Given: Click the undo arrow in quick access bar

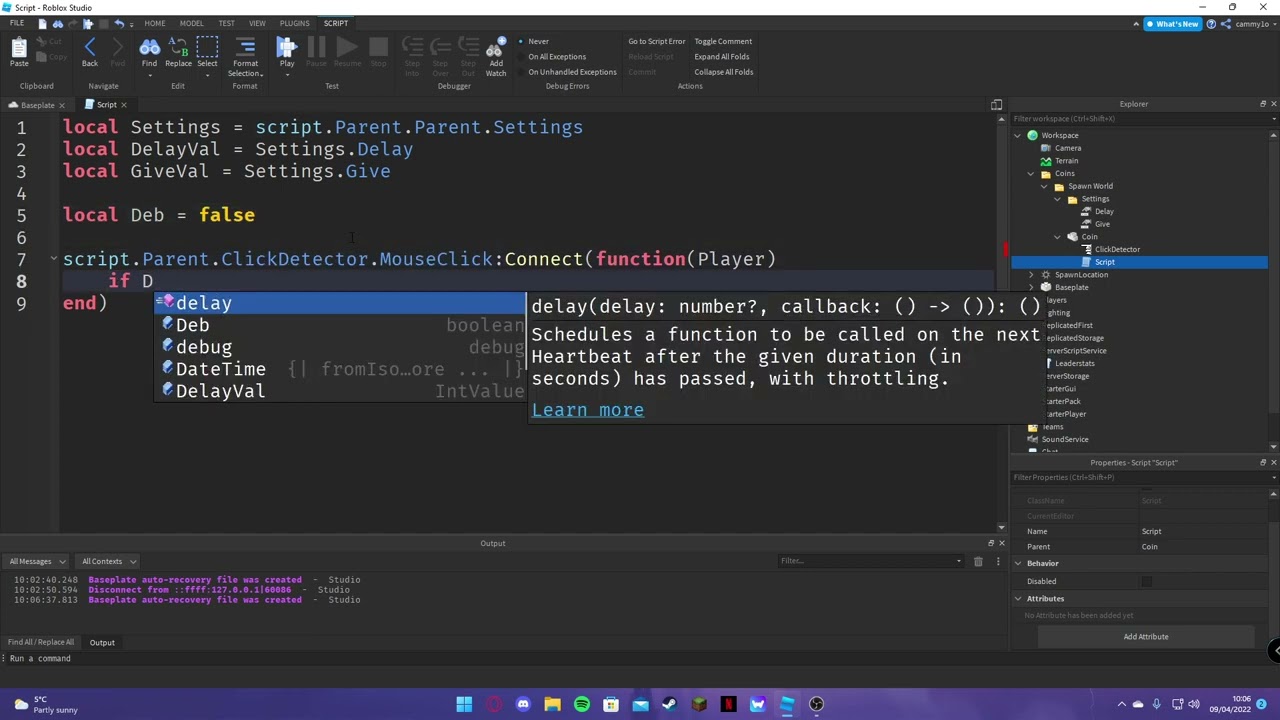Looking at the screenshot, I should [119, 23].
